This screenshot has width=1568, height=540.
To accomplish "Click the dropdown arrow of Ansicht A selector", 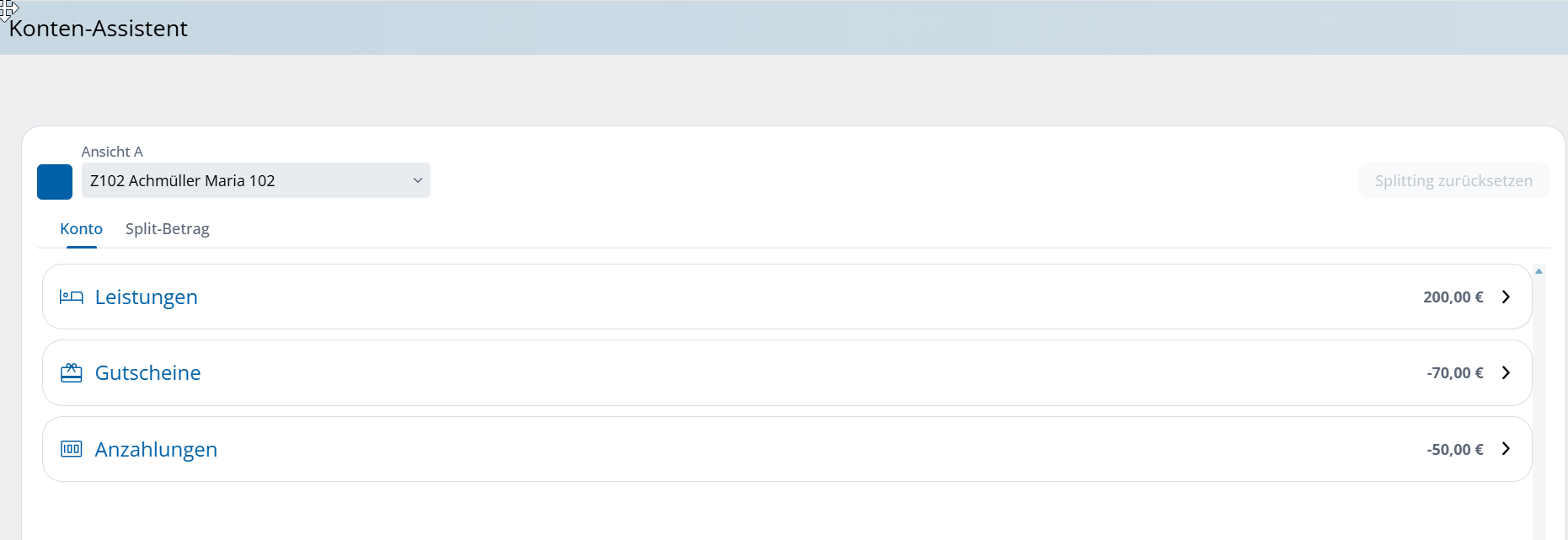I will (417, 180).
